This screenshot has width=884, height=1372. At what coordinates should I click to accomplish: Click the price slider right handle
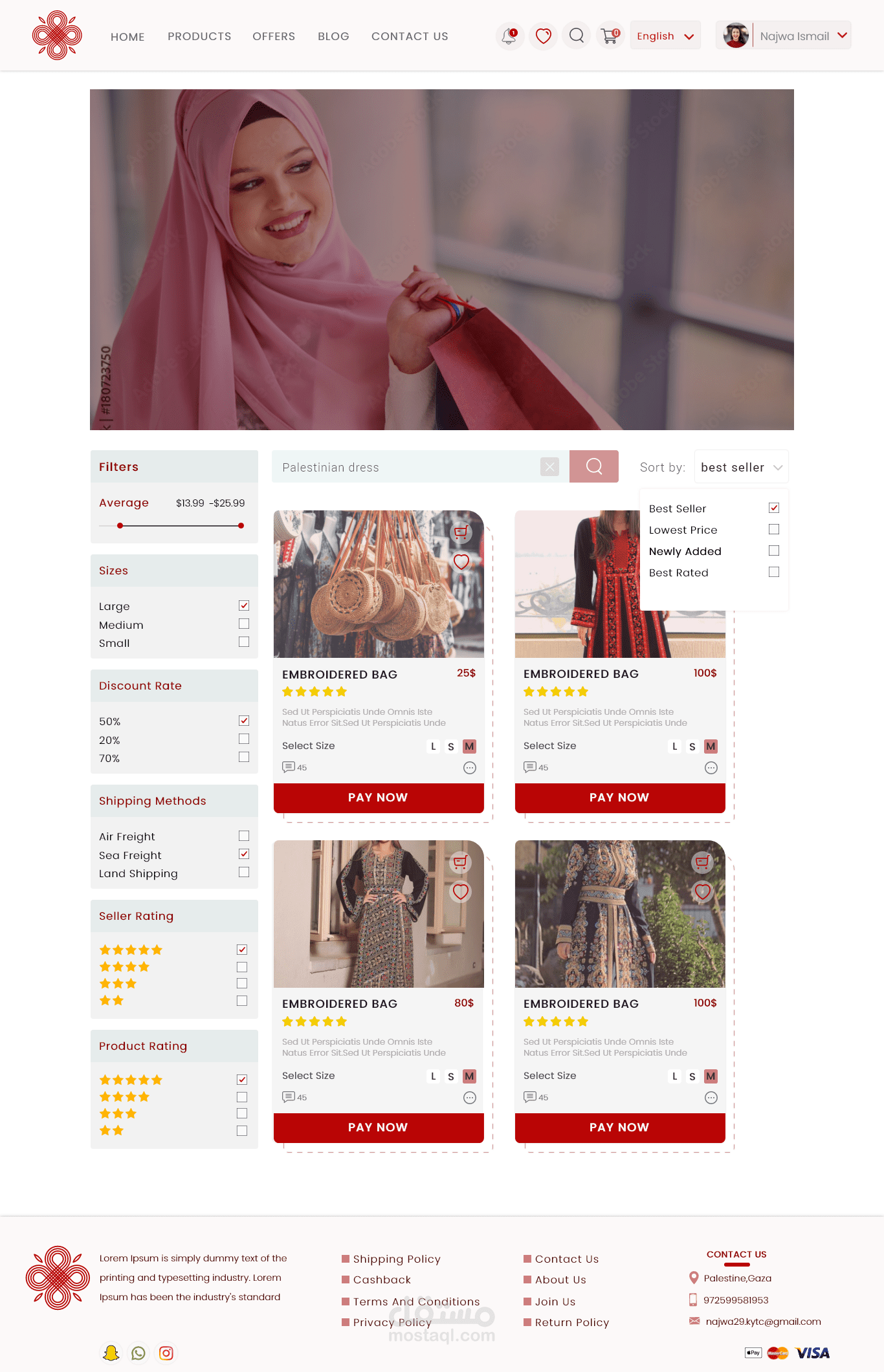click(x=241, y=526)
